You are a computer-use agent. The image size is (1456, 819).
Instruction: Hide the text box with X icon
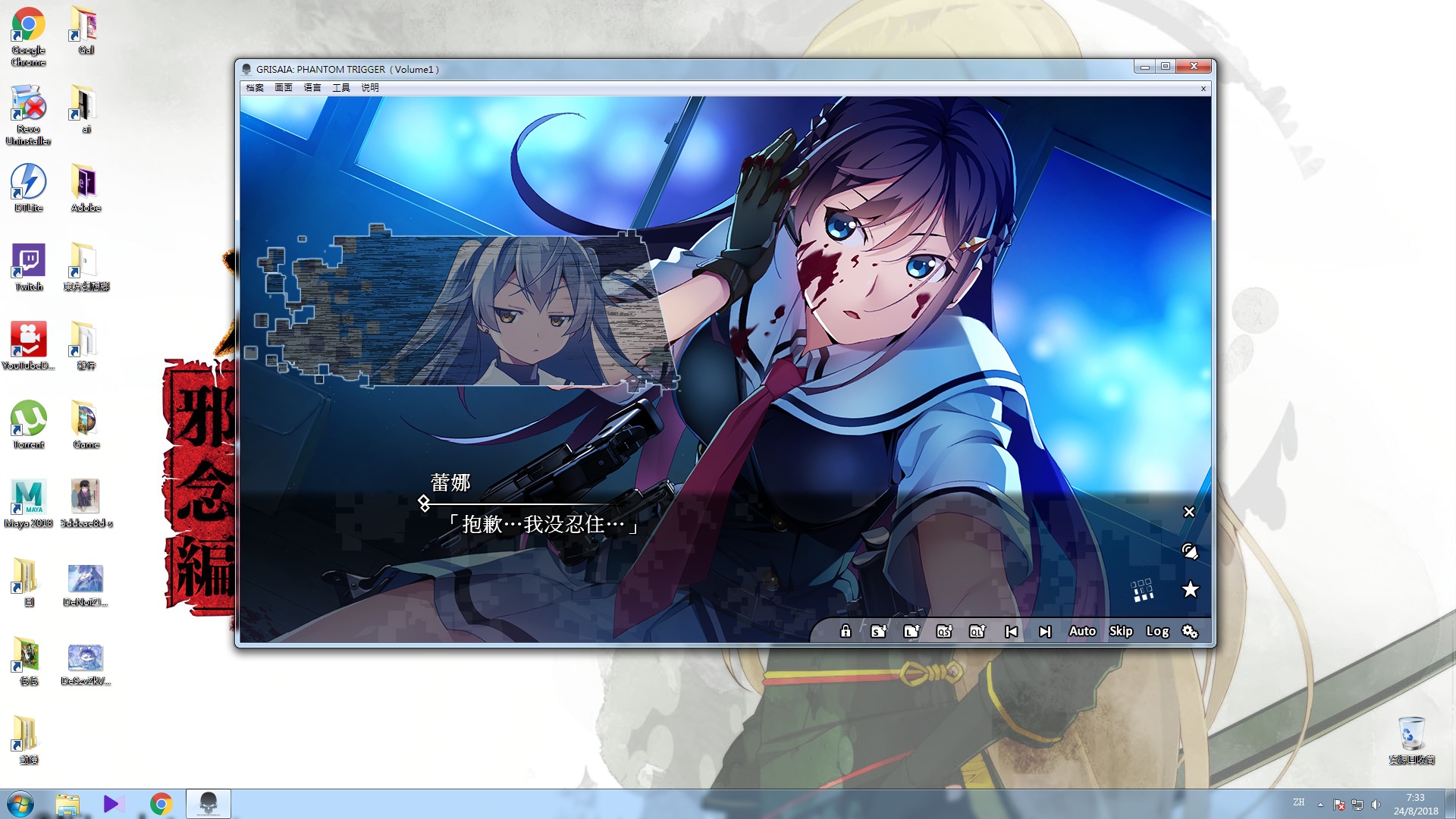[1189, 512]
